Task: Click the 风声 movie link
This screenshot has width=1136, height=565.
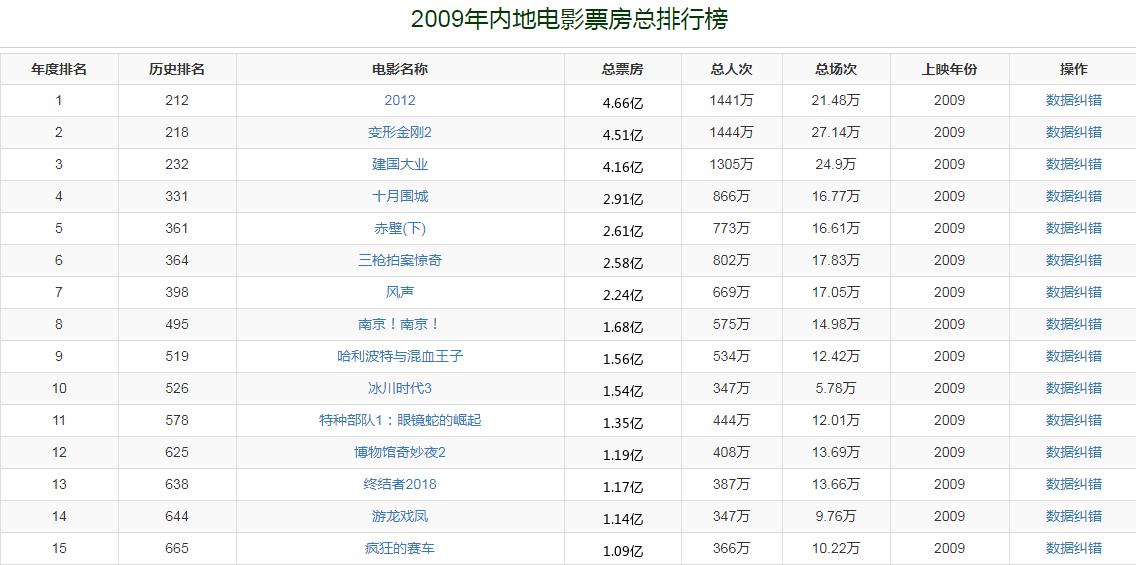Action: pos(399,292)
